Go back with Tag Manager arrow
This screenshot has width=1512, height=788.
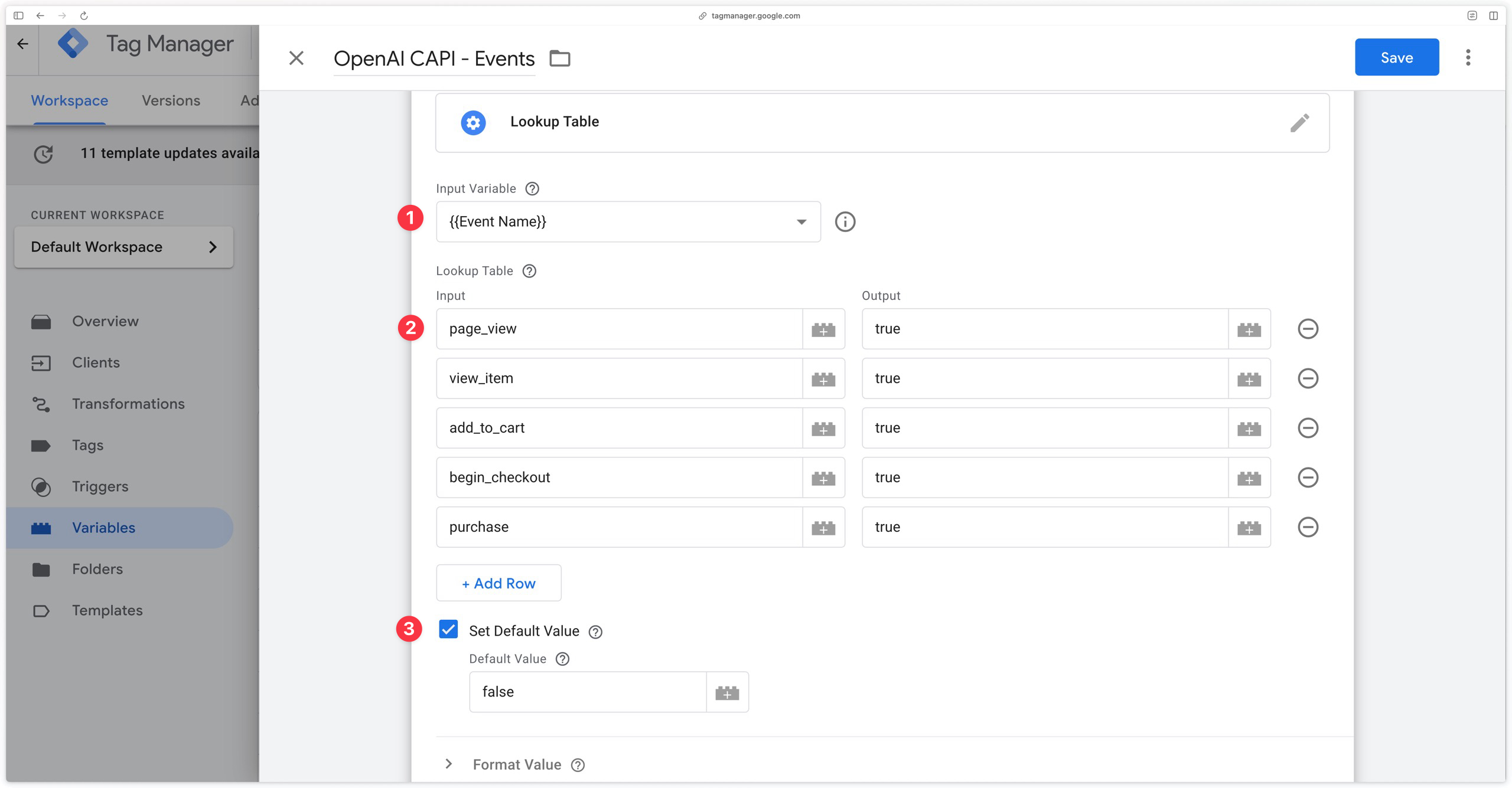tap(22, 44)
